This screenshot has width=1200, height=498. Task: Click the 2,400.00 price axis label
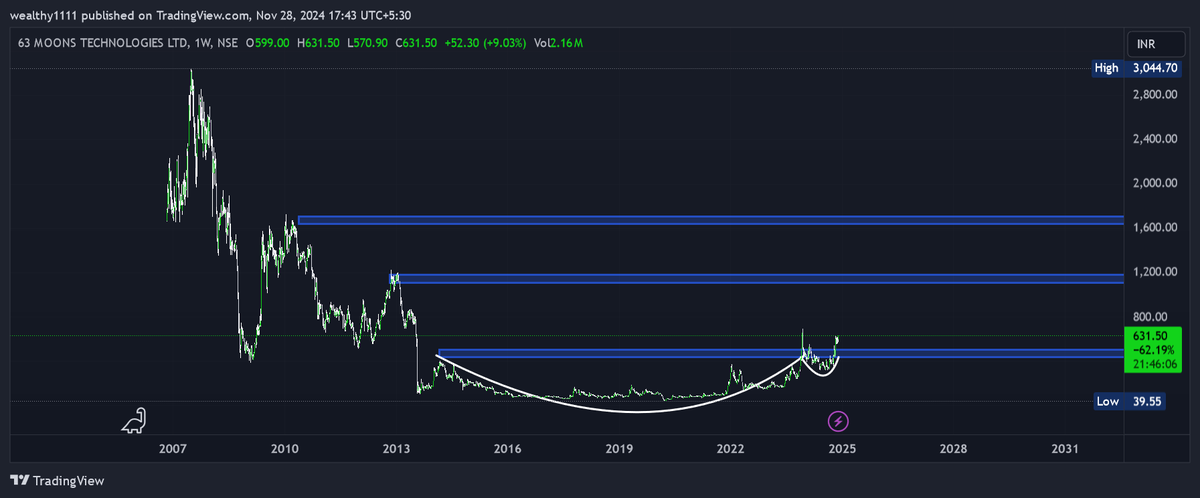click(x=1153, y=139)
